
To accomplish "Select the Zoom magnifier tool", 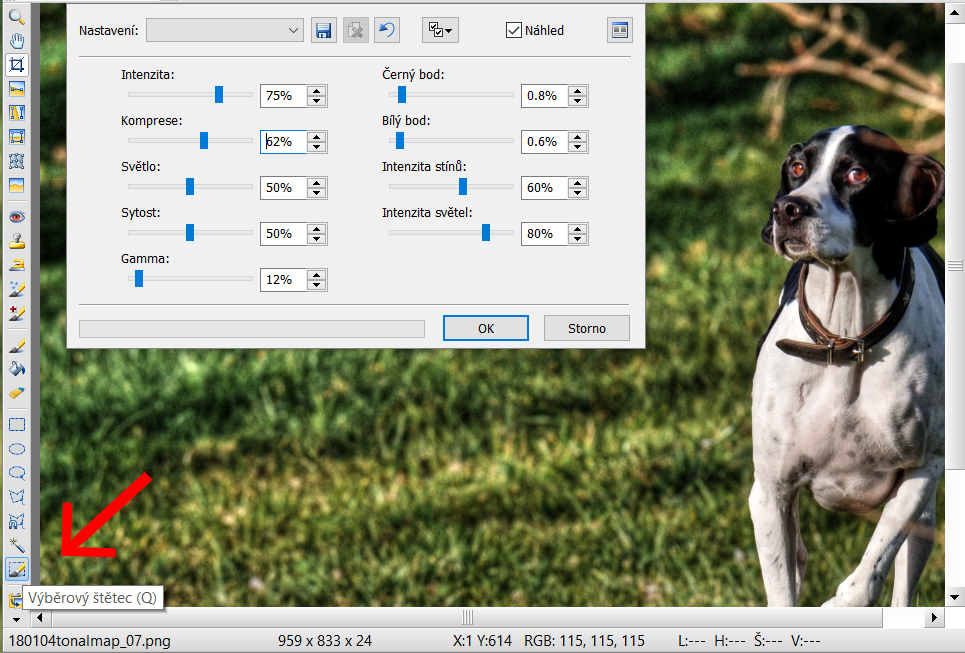I will 17,17.
